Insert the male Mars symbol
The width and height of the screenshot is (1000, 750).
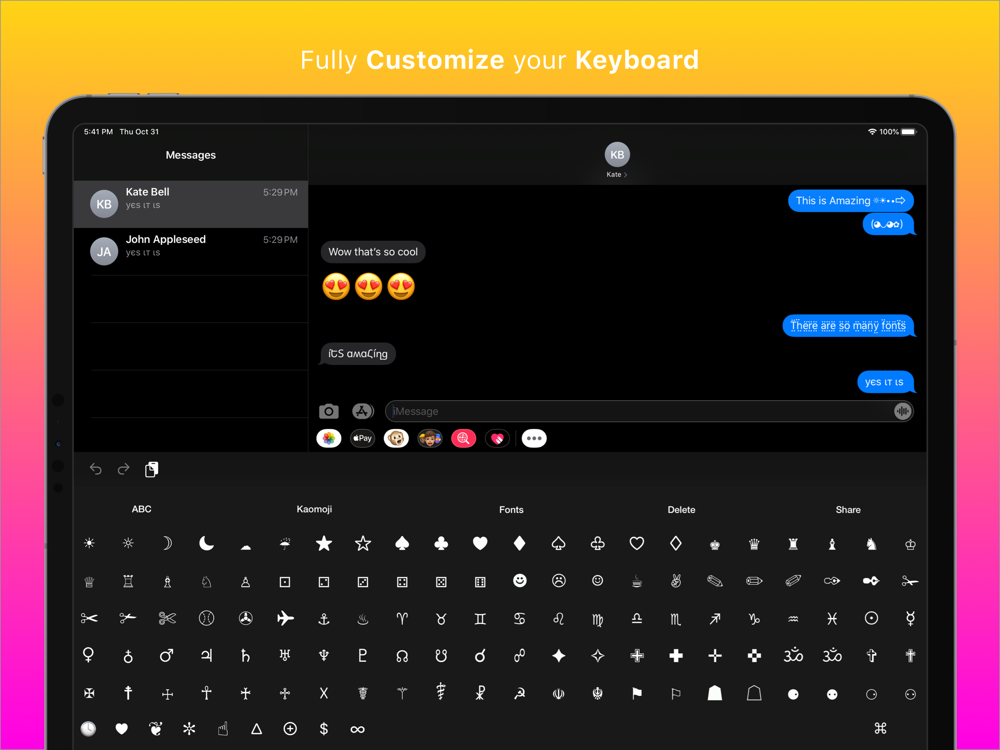point(167,656)
